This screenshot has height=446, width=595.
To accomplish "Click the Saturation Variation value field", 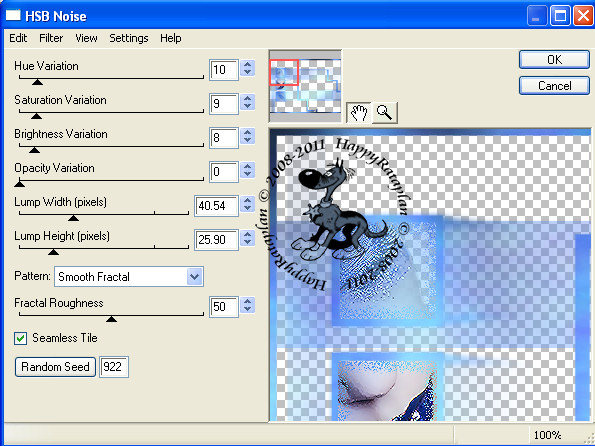I will tap(224, 103).
